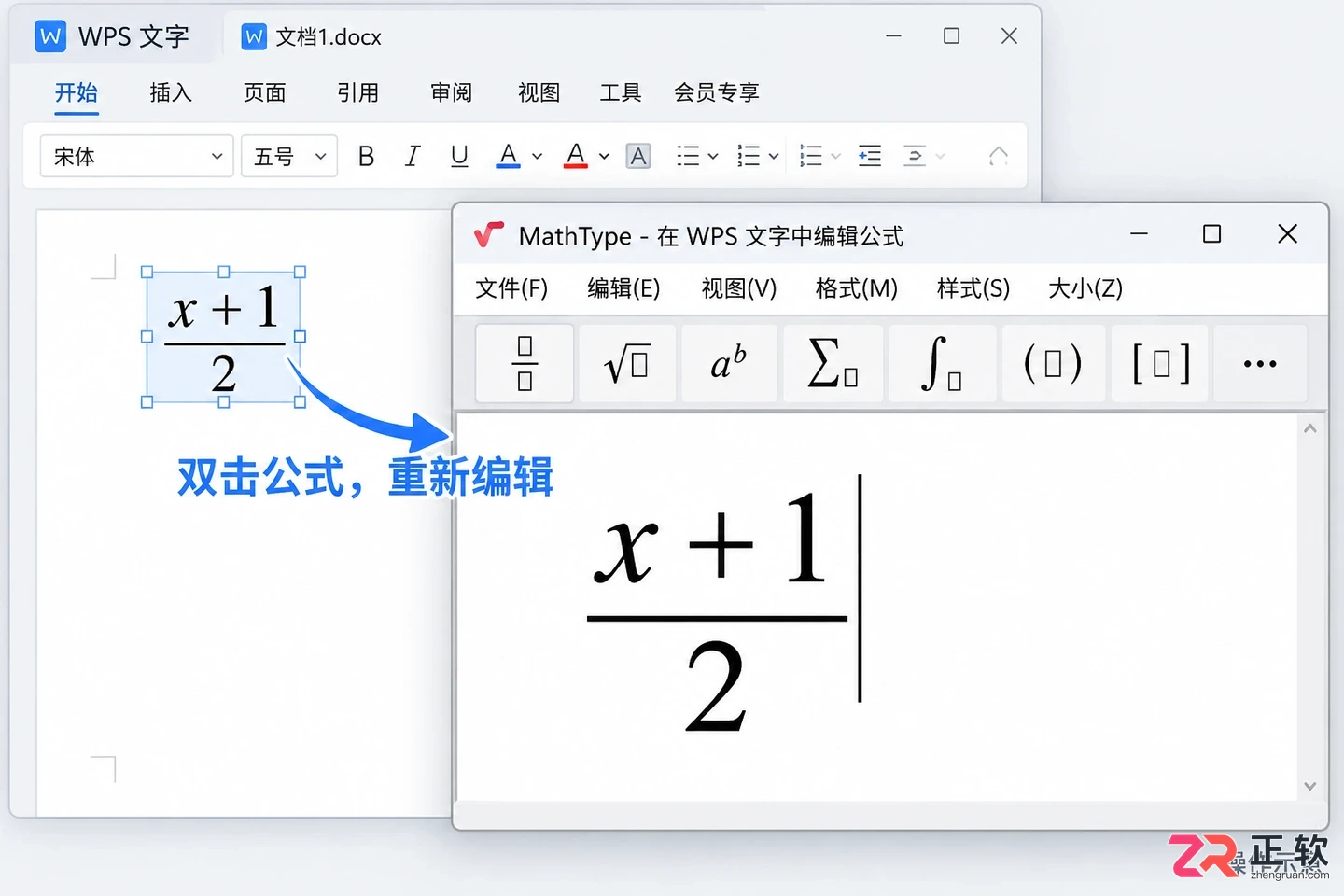Insert parentheses template in MathType
The image size is (1344, 896).
(x=1054, y=363)
